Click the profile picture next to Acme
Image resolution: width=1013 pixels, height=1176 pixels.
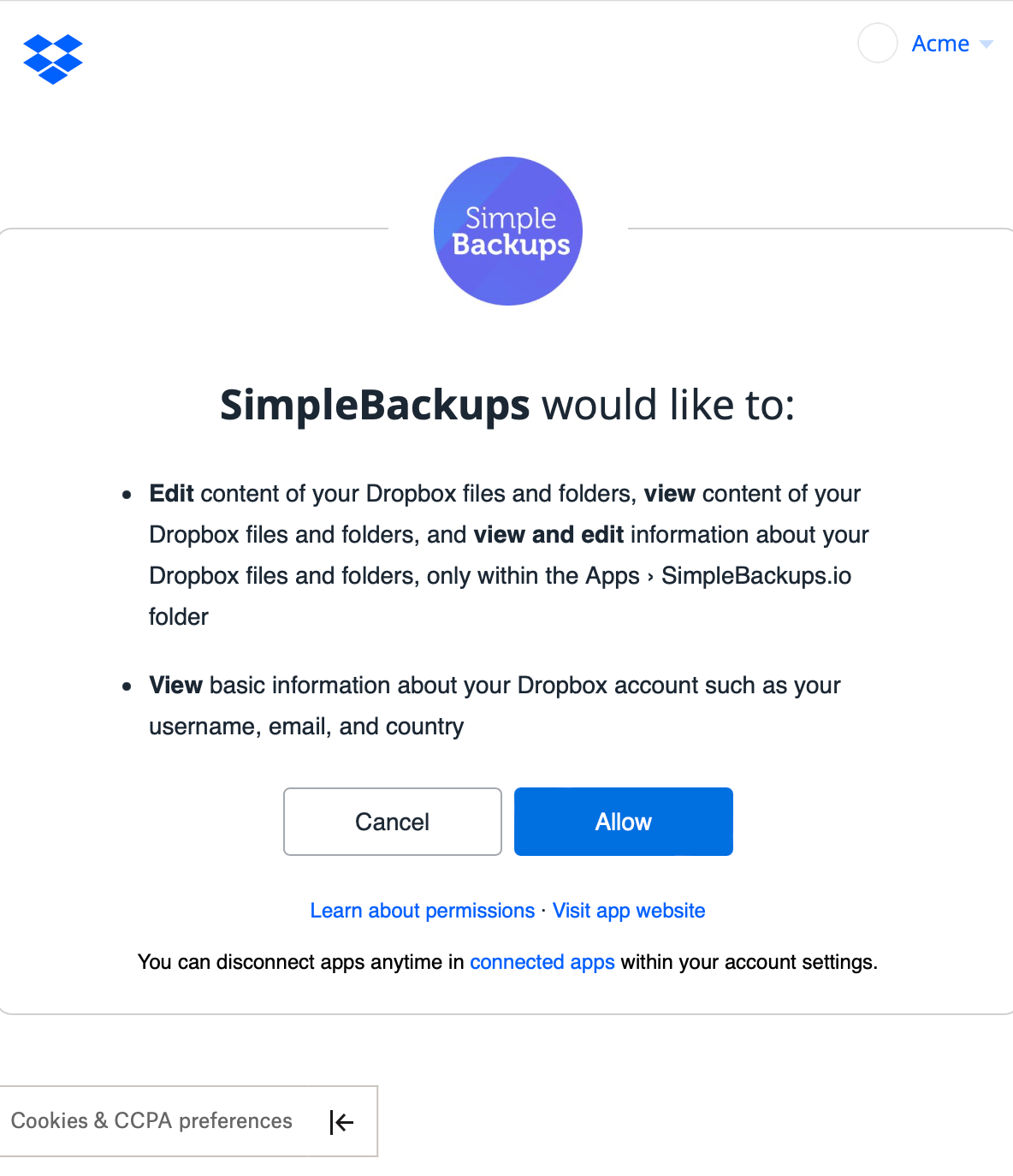click(x=877, y=44)
